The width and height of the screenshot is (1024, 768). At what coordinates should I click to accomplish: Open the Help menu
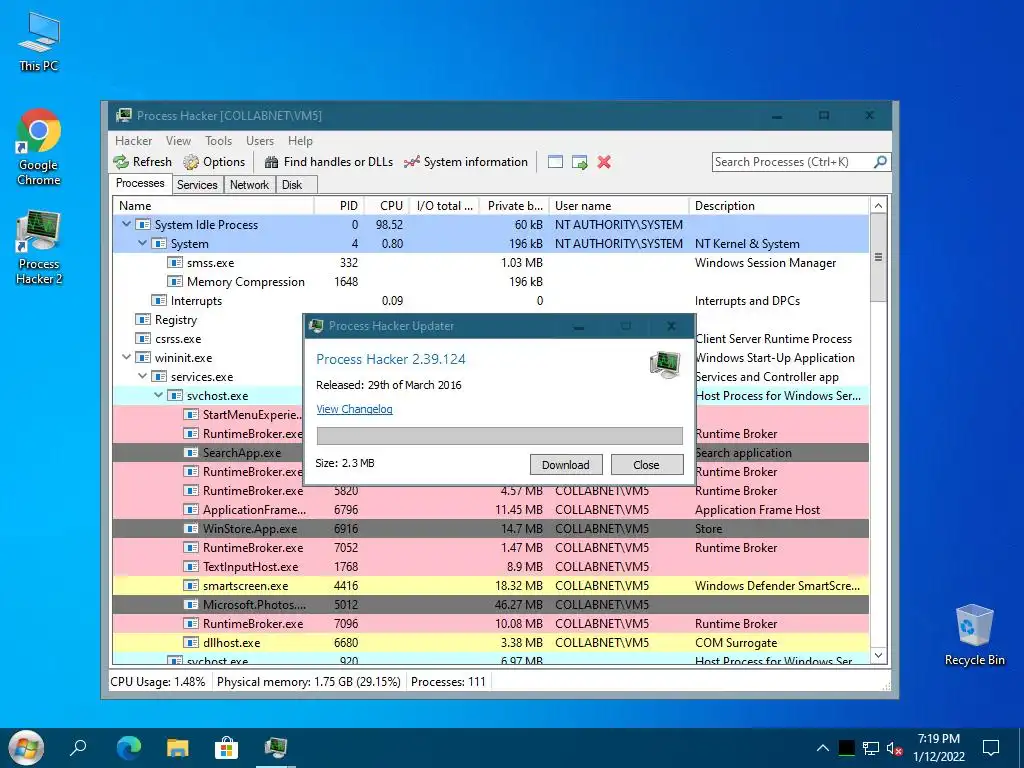click(300, 141)
